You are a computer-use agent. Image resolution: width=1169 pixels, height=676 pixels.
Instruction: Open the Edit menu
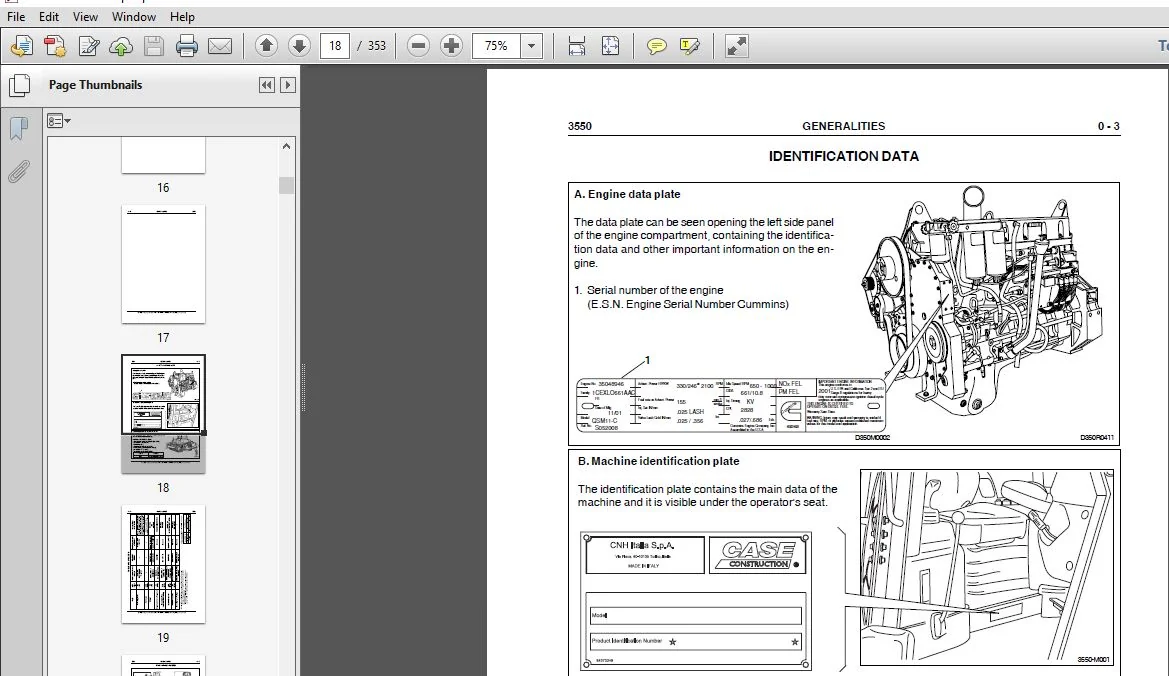pyautogui.click(x=48, y=16)
